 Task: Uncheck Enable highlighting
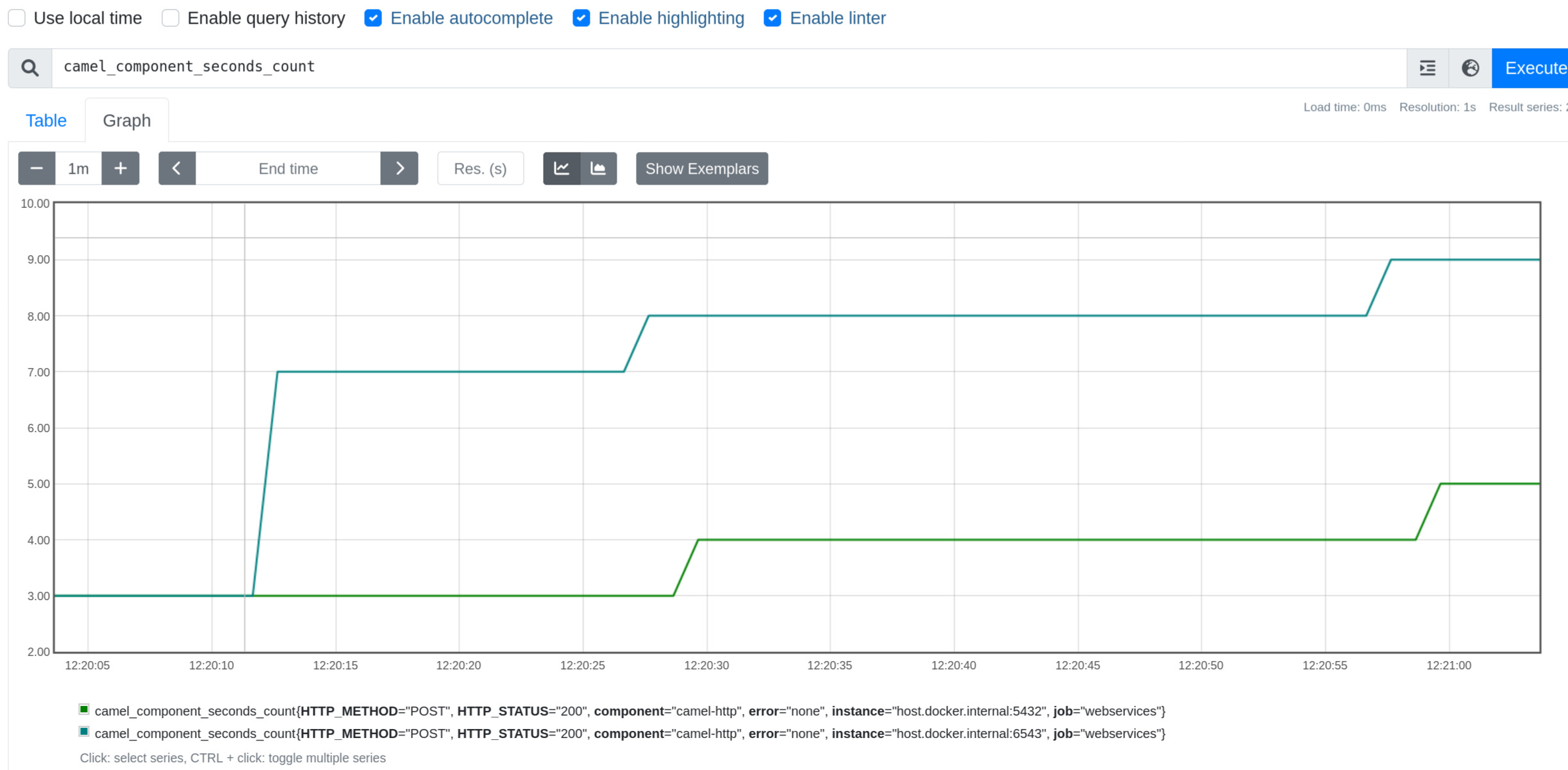[x=581, y=18]
